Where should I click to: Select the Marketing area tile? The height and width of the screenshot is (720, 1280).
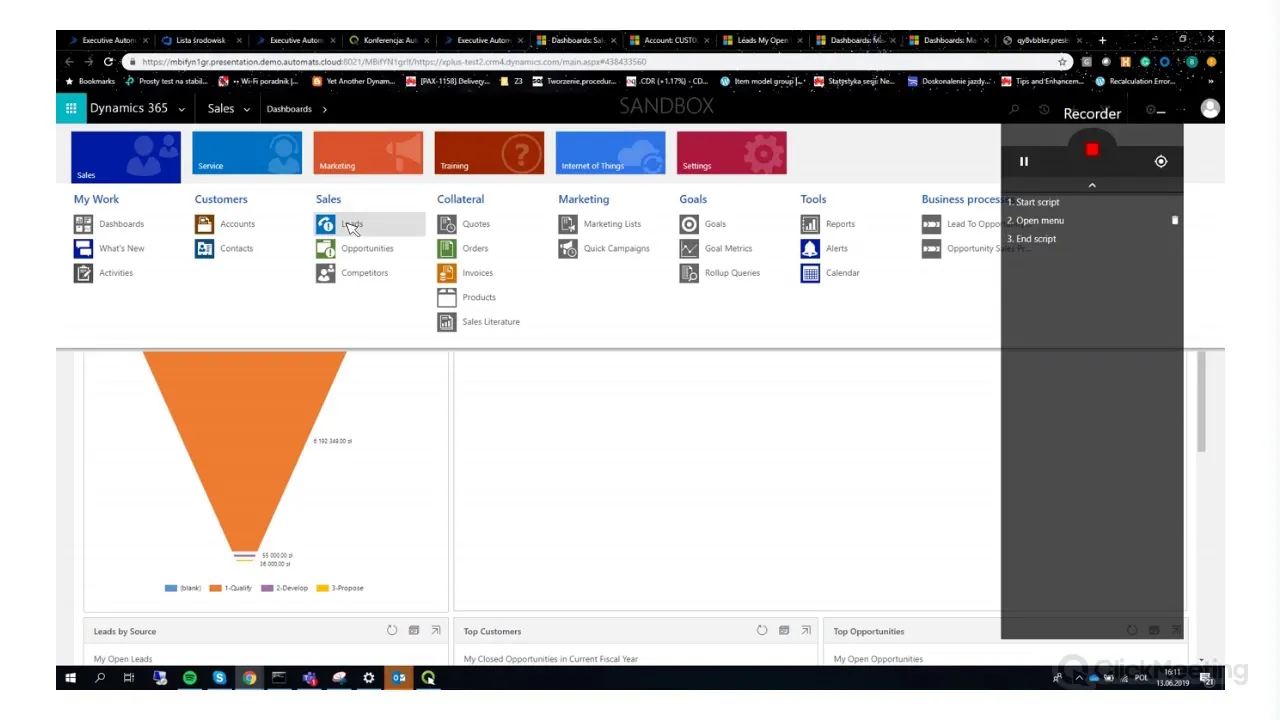[368, 154]
